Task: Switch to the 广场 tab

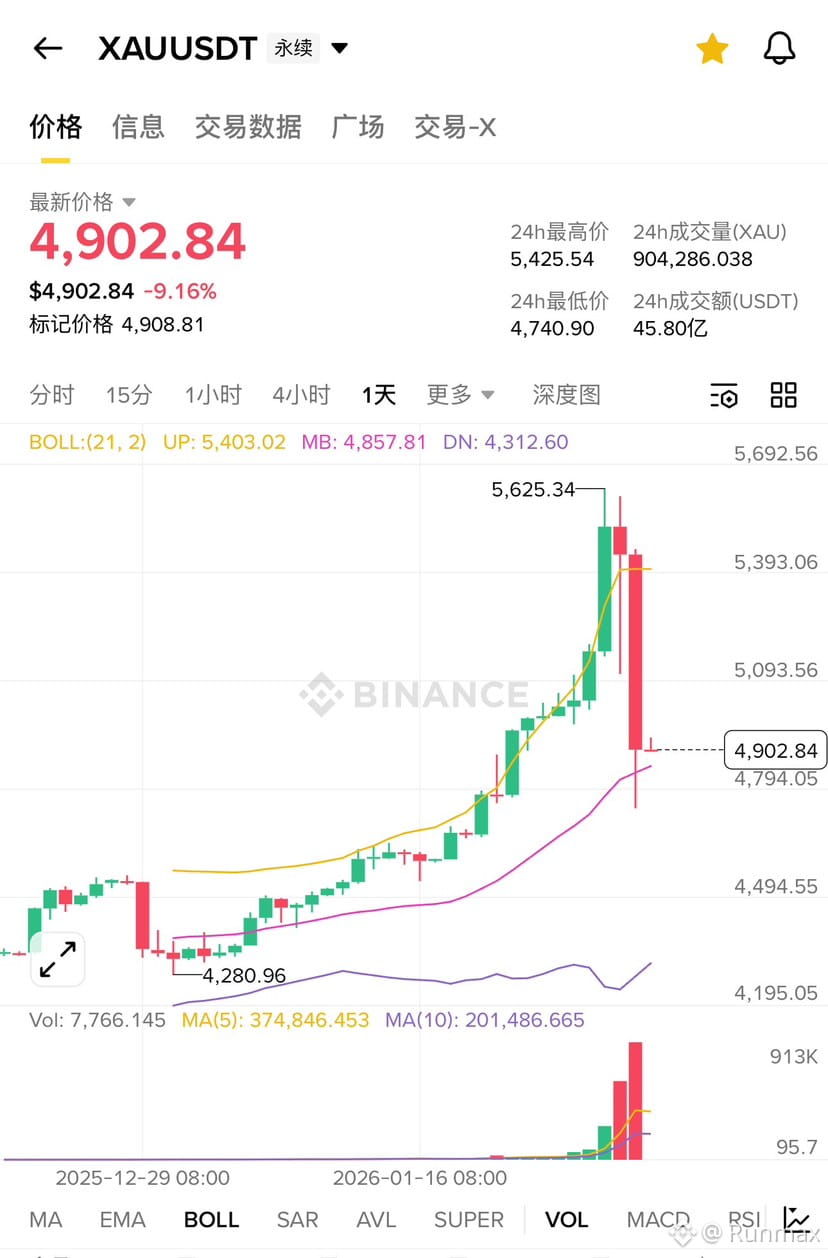Action: click(358, 127)
